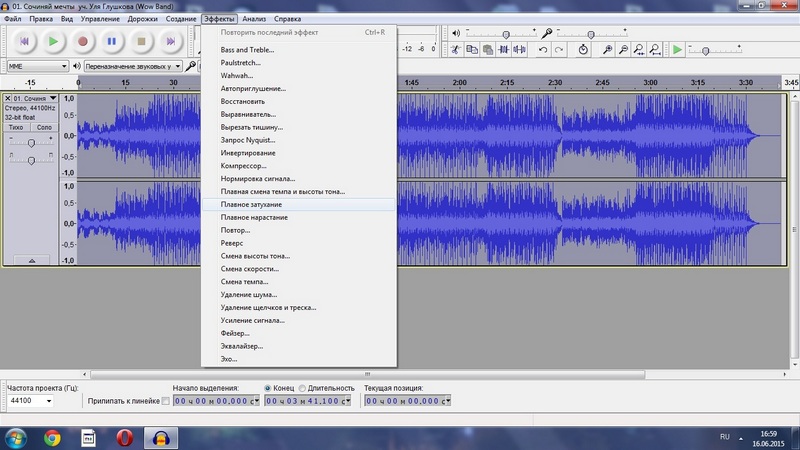Adjust the track pan slider
800x450 pixels.
pos(31,161)
